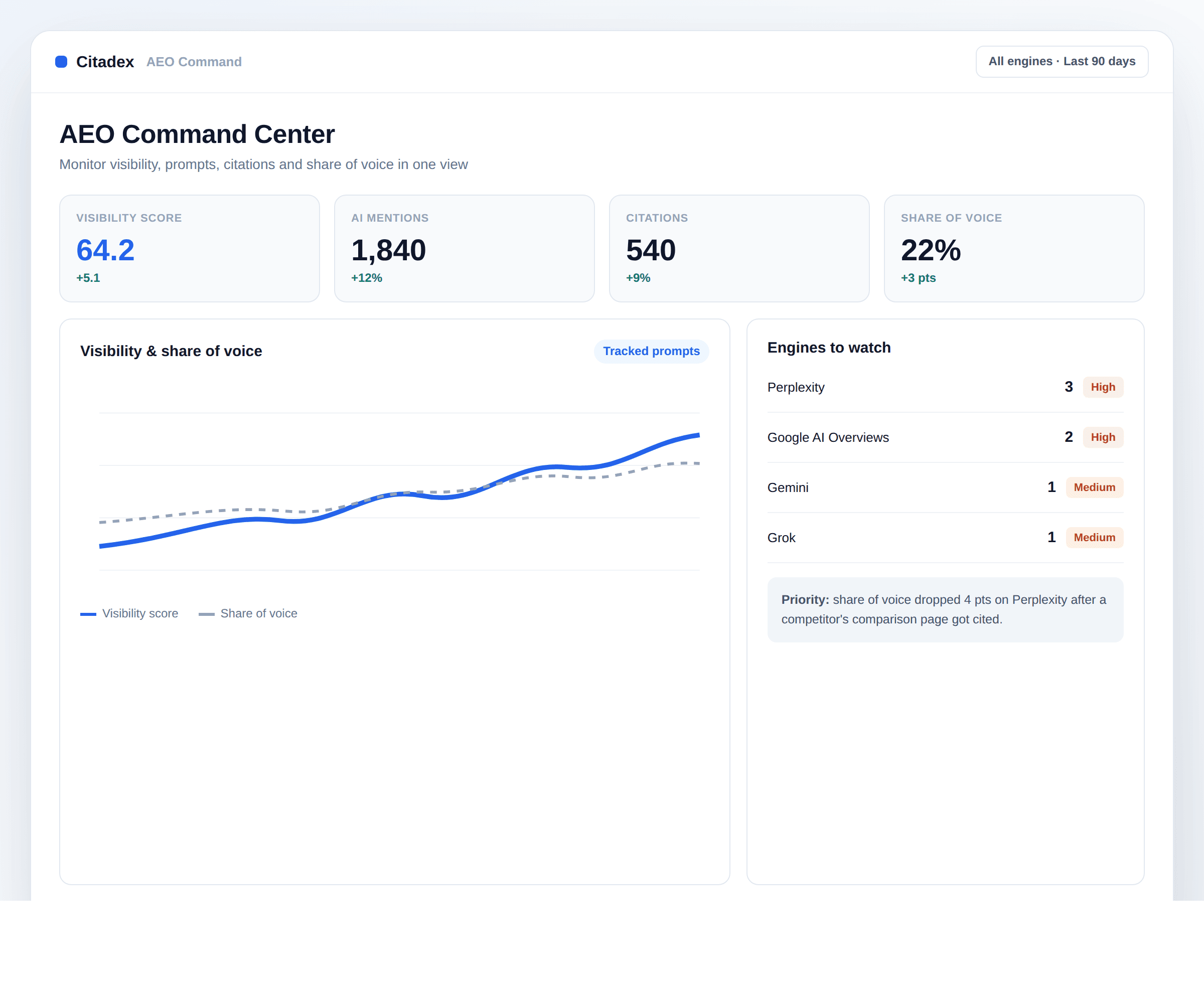This screenshot has height=988, width=1204.
Task: Open the AI Mentions 1,840 card
Action: [x=464, y=248]
